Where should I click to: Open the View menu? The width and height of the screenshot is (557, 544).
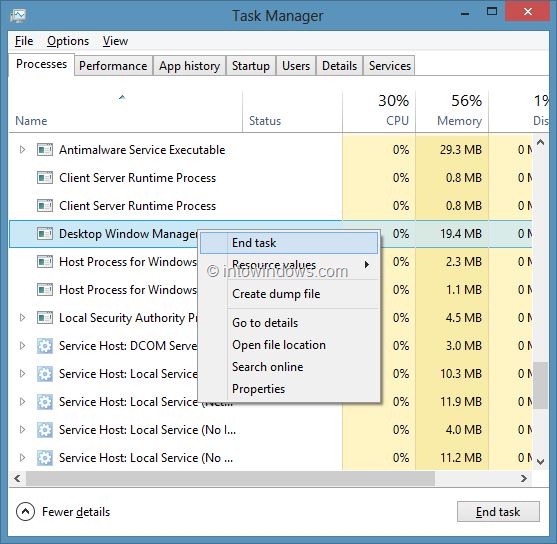(115, 41)
